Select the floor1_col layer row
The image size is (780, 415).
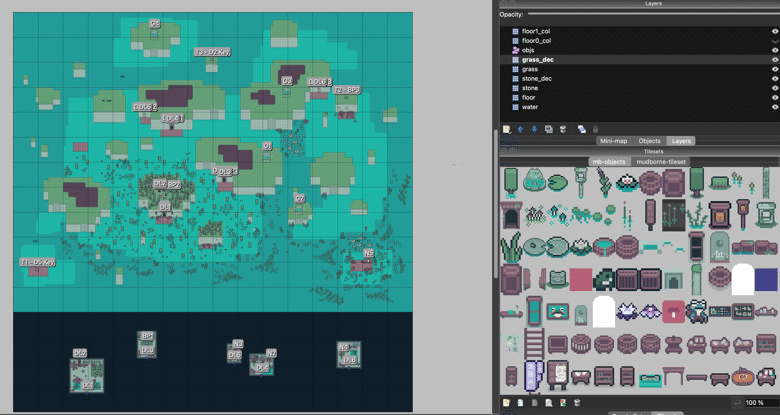point(640,31)
